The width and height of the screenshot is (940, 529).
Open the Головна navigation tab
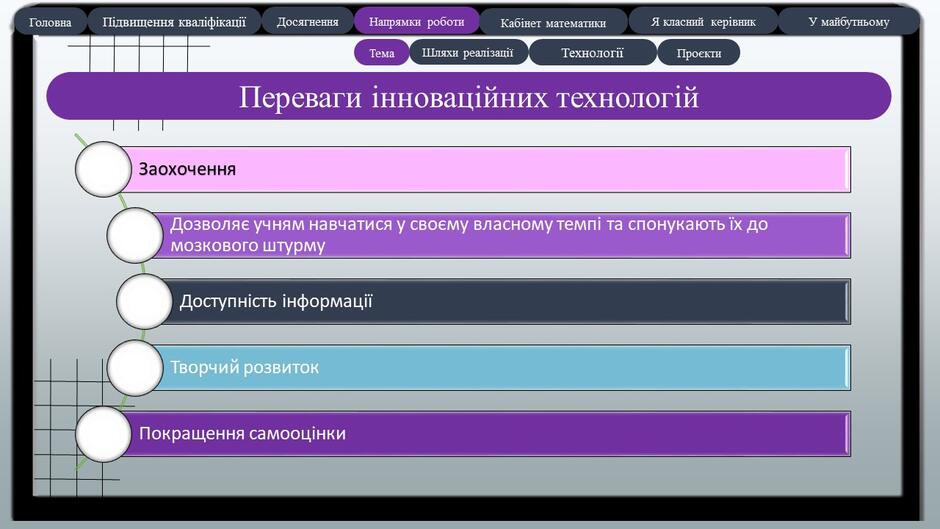tap(50, 22)
